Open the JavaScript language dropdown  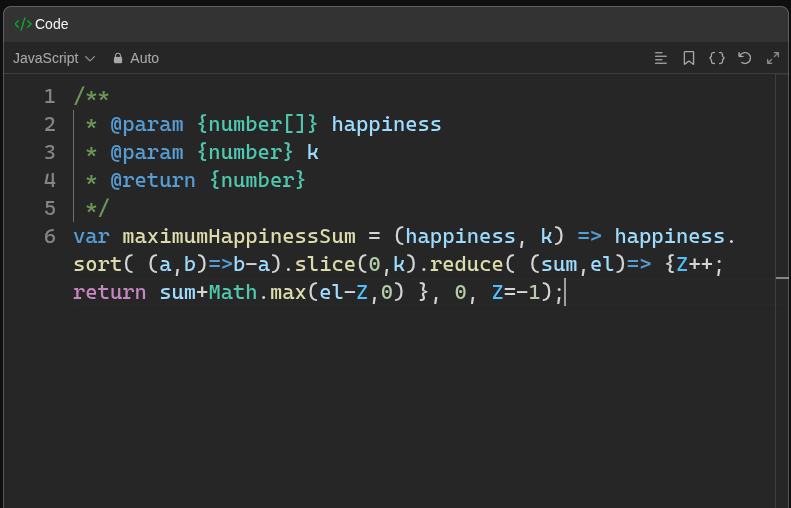pyautogui.click(x=54, y=59)
